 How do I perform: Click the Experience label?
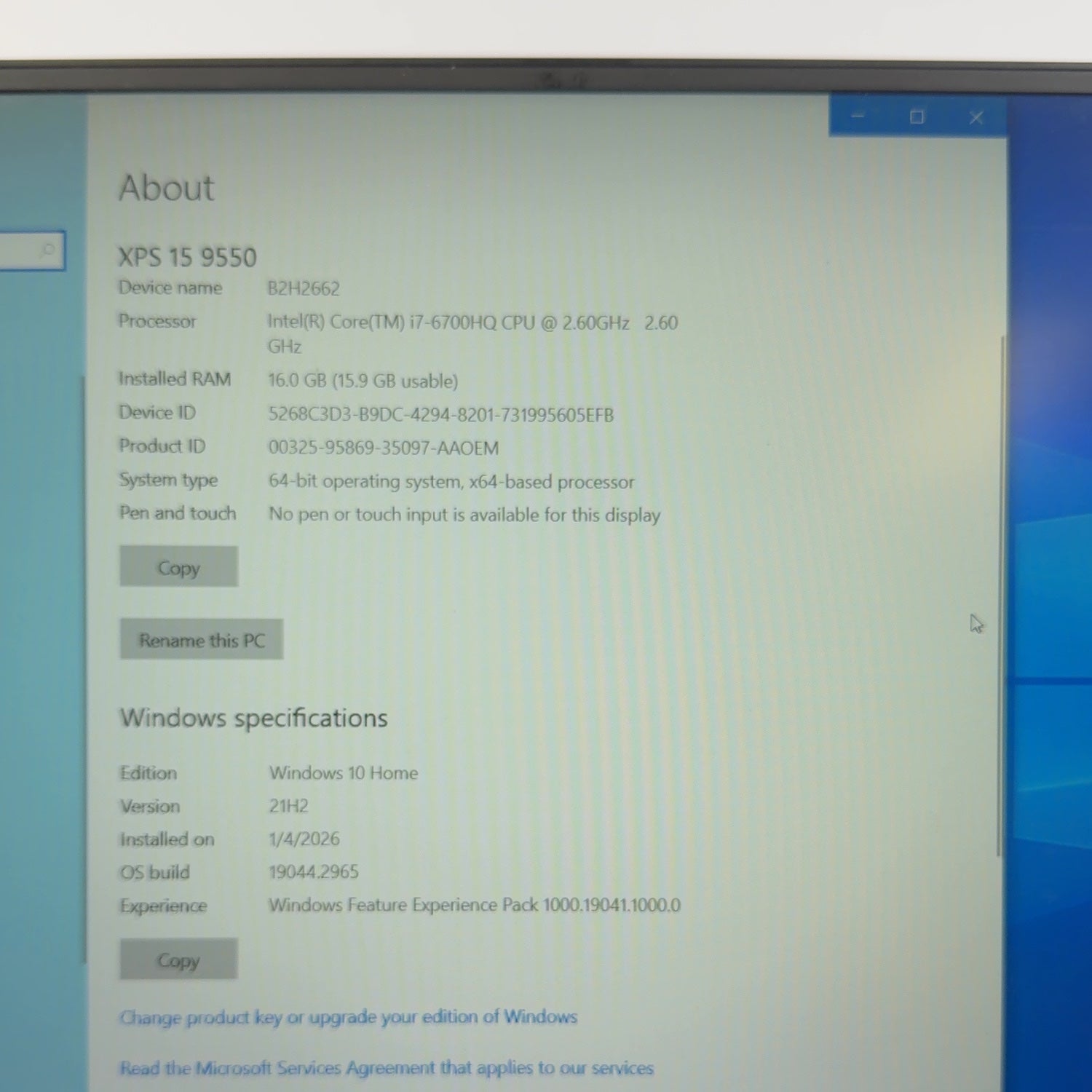pos(164,906)
